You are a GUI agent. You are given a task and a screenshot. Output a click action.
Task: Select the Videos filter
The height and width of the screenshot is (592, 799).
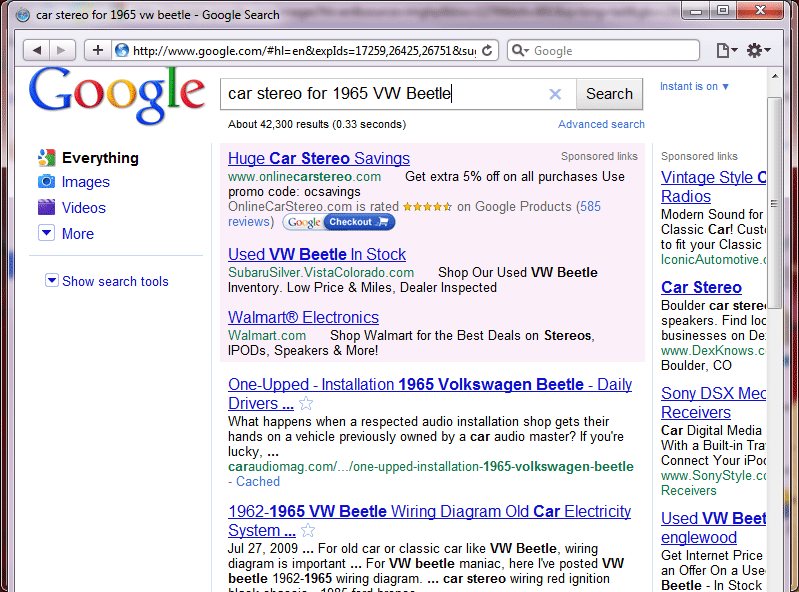84,208
